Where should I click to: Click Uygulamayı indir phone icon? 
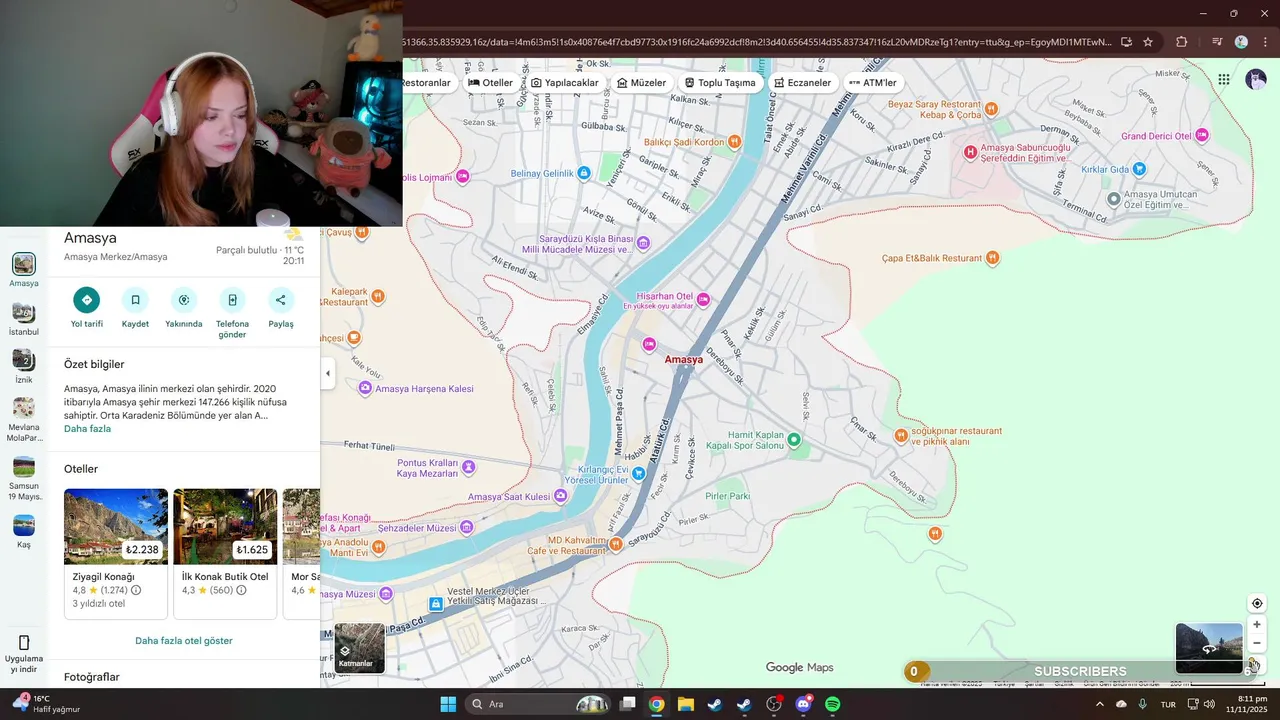(24, 643)
